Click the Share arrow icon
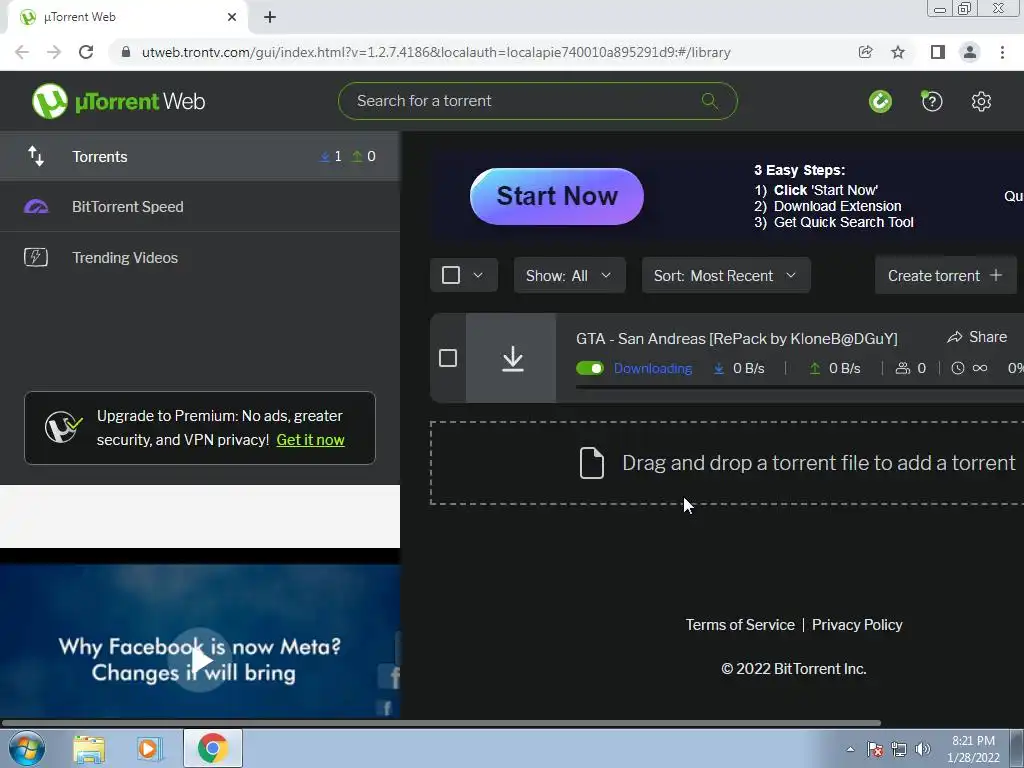The width and height of the screenshot is (1024, 768). click(x=955, y=337)
